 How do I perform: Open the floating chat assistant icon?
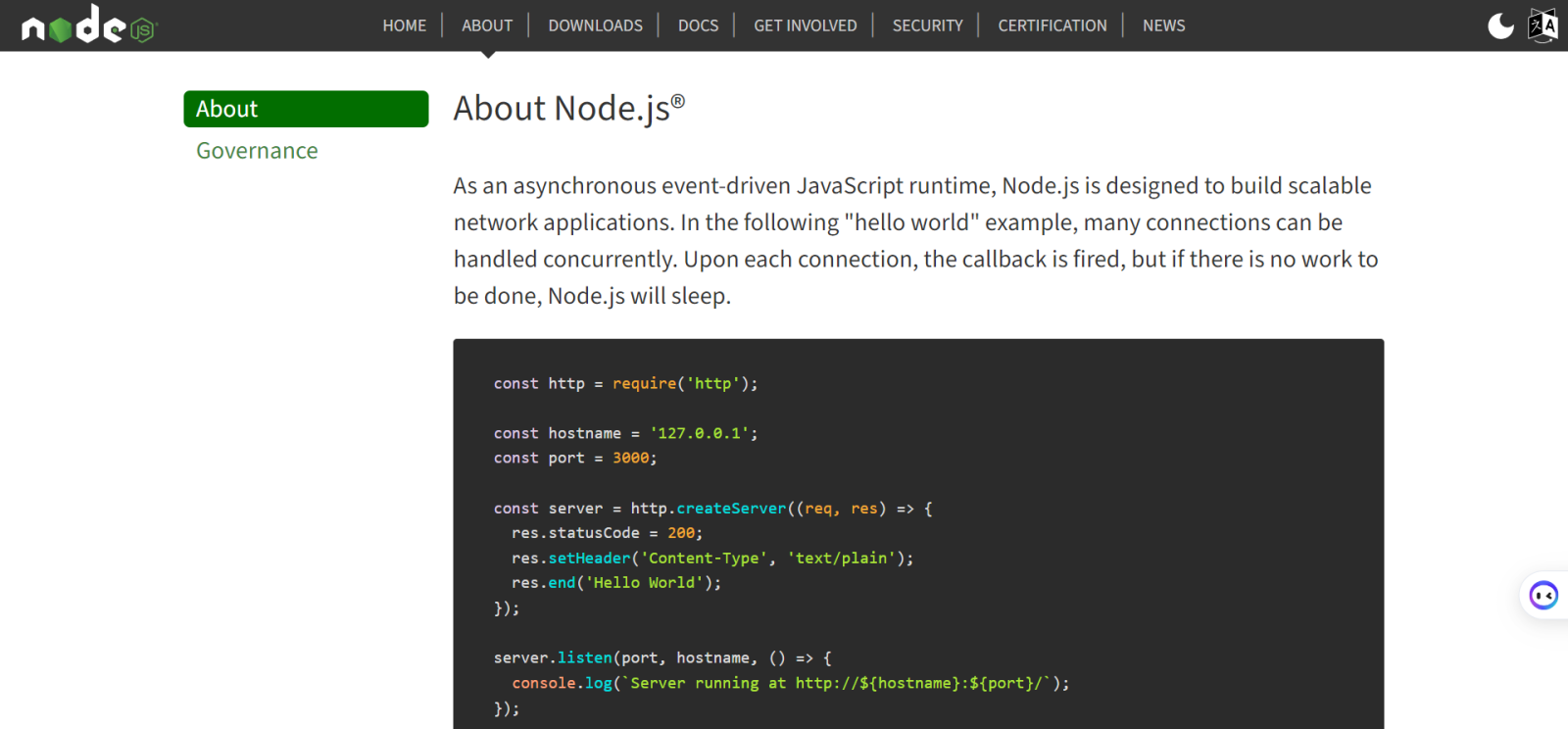pyautogui.click(x=1543, y=595)
